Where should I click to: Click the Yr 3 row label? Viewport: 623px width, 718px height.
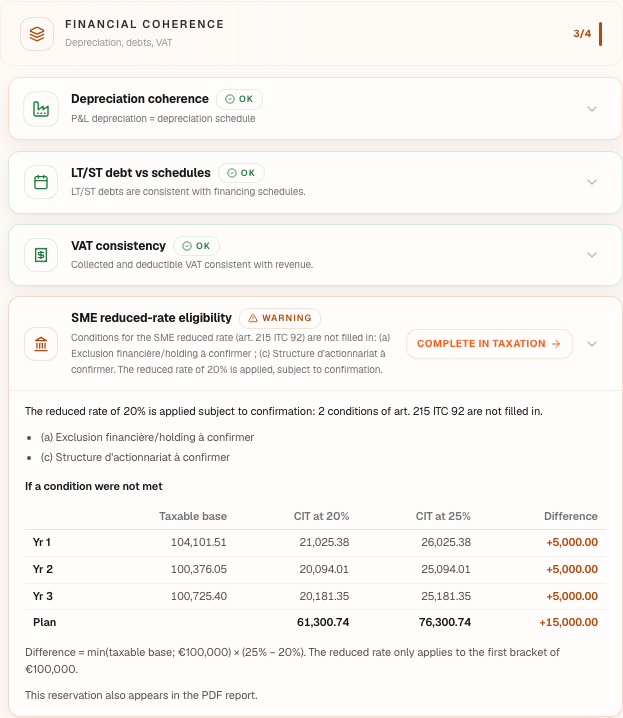[x=43, y=596]
